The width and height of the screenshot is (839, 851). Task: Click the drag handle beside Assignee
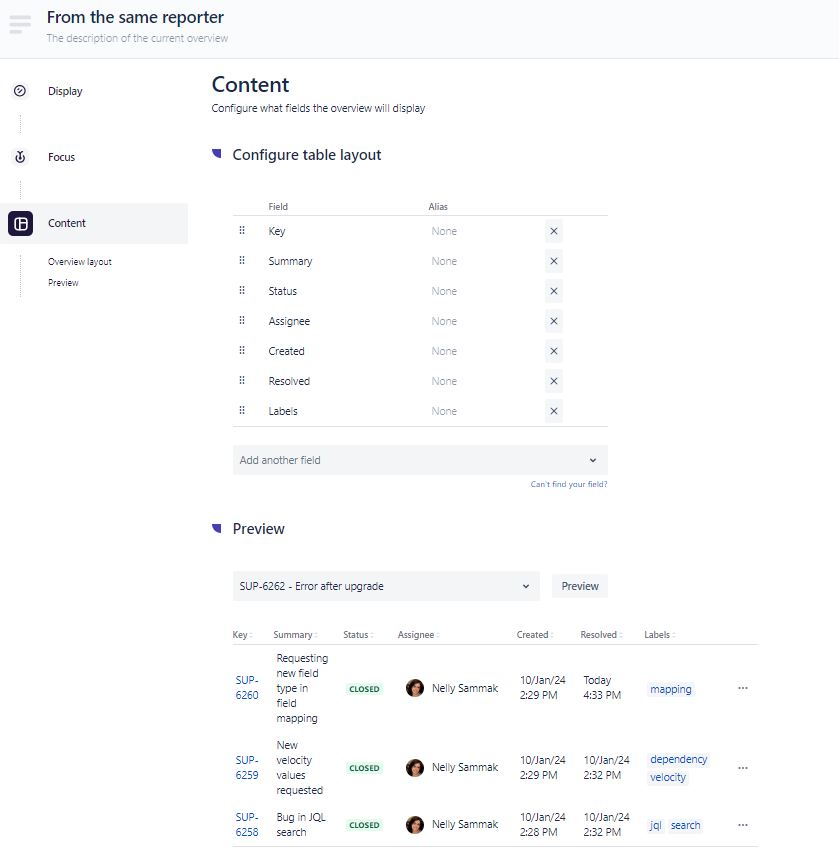[x=242, y=321]
